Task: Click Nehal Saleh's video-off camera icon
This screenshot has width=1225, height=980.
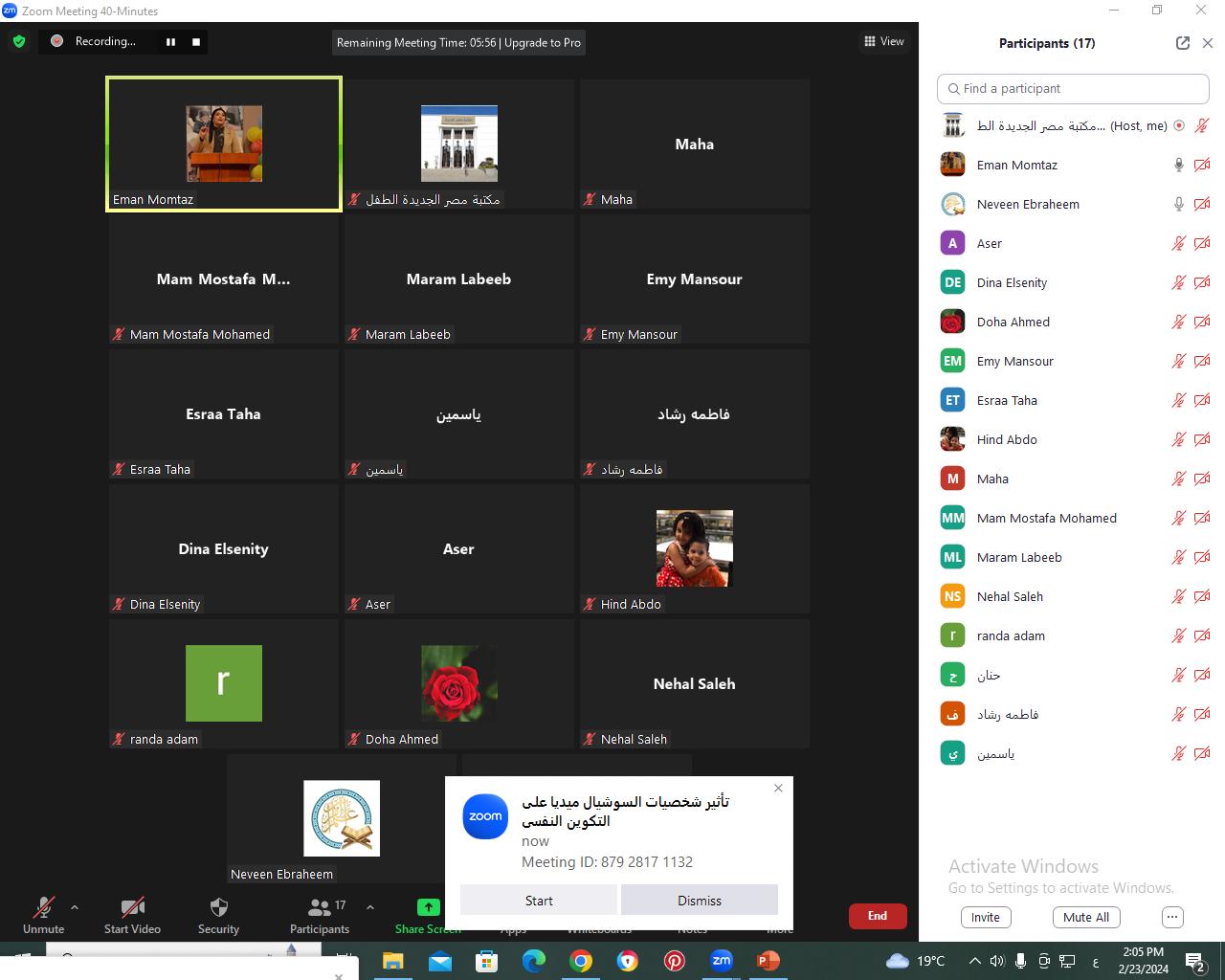Action: point(1202,596)
